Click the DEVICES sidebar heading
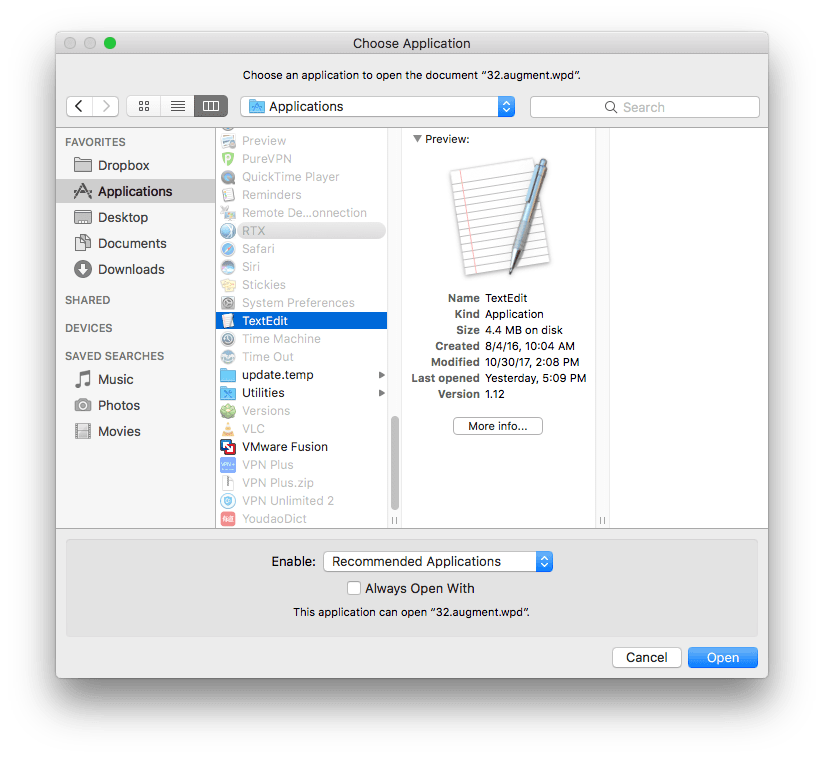 click(x=89, y=328)
